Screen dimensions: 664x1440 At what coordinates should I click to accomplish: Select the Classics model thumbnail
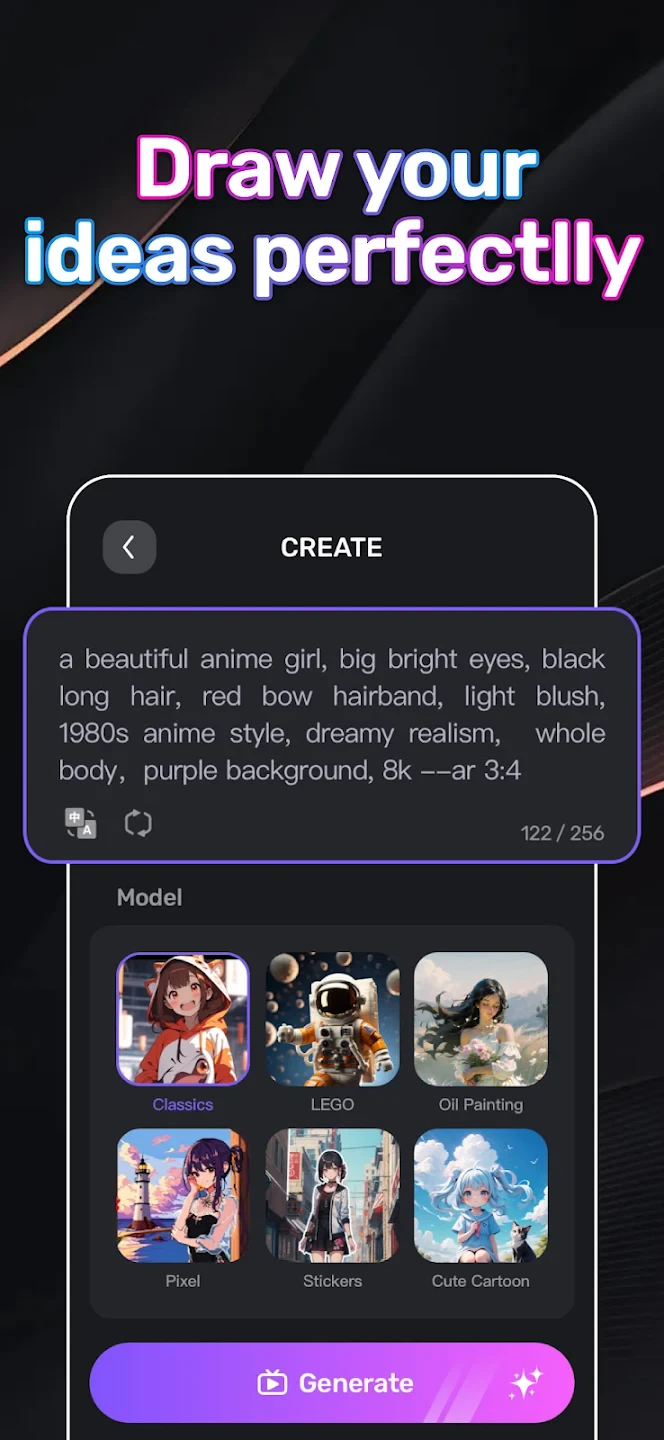pyautogui.click(x=183, y=1019)
